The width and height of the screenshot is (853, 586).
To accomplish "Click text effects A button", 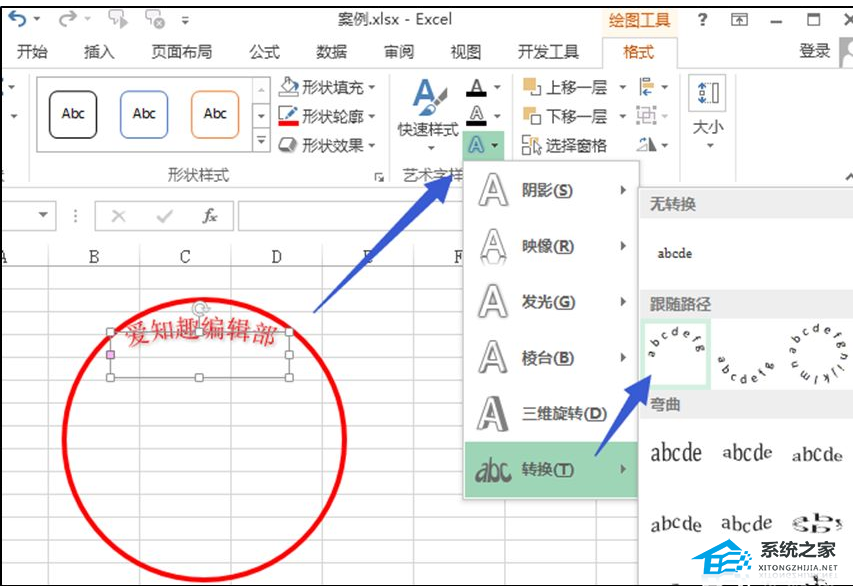I will tap(484, 145).
